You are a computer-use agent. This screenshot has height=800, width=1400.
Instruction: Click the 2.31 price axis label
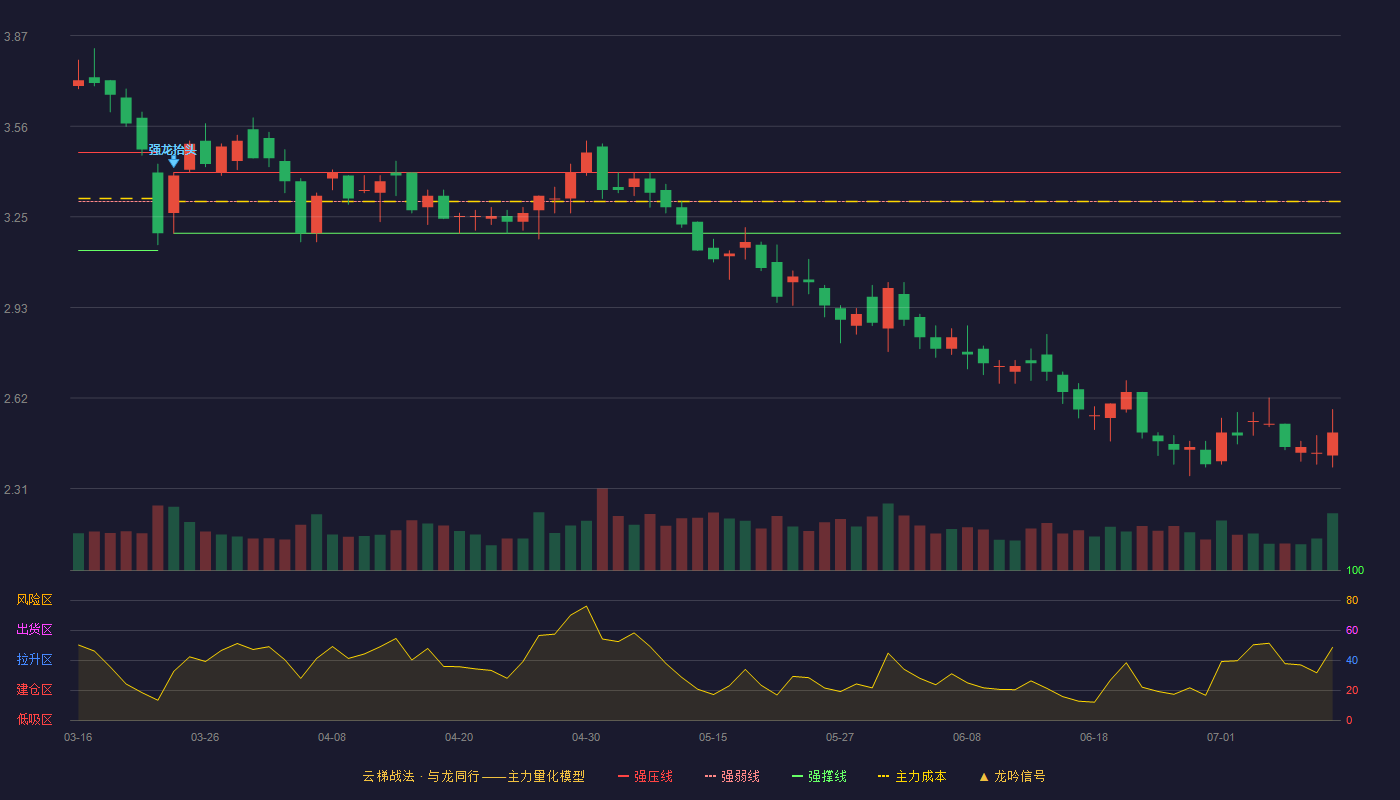click(16, 490)
